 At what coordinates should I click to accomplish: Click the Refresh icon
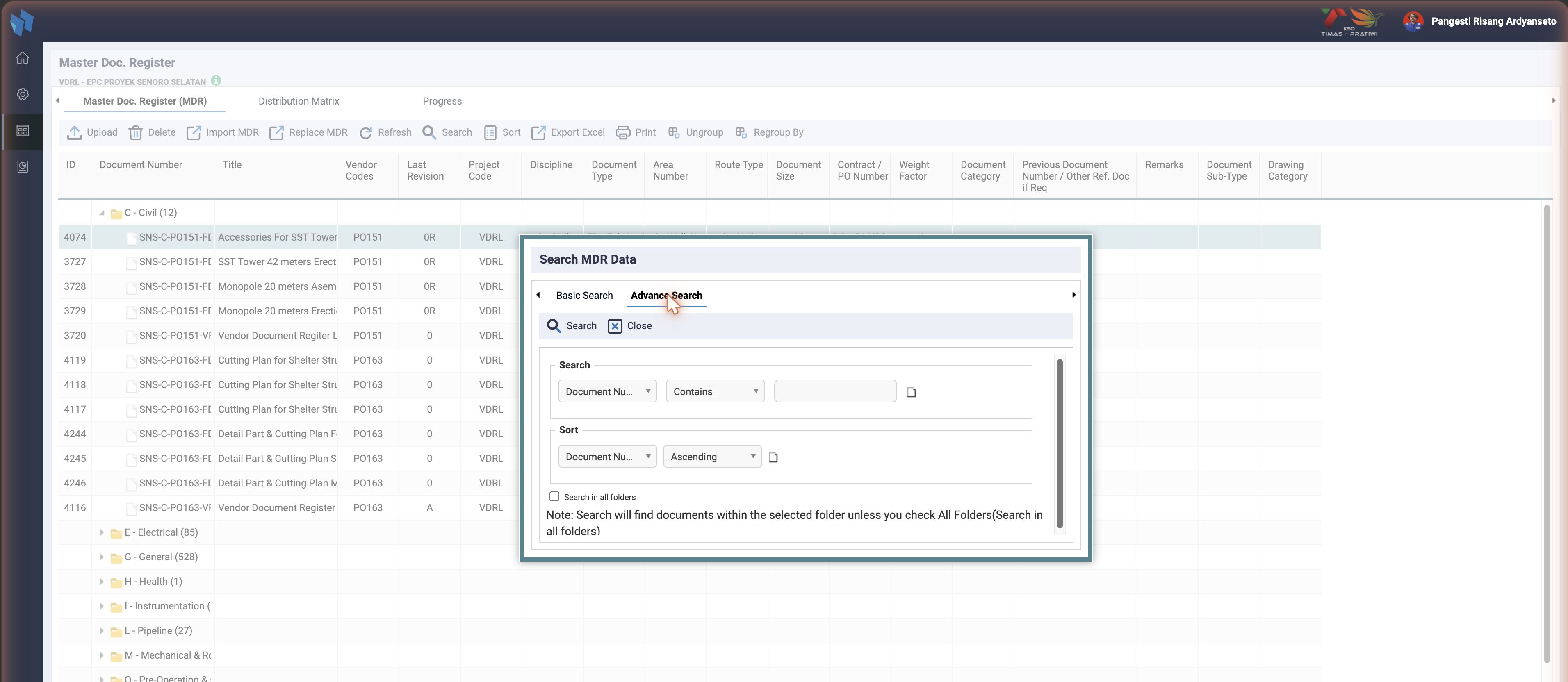click(x=365, y=132)
